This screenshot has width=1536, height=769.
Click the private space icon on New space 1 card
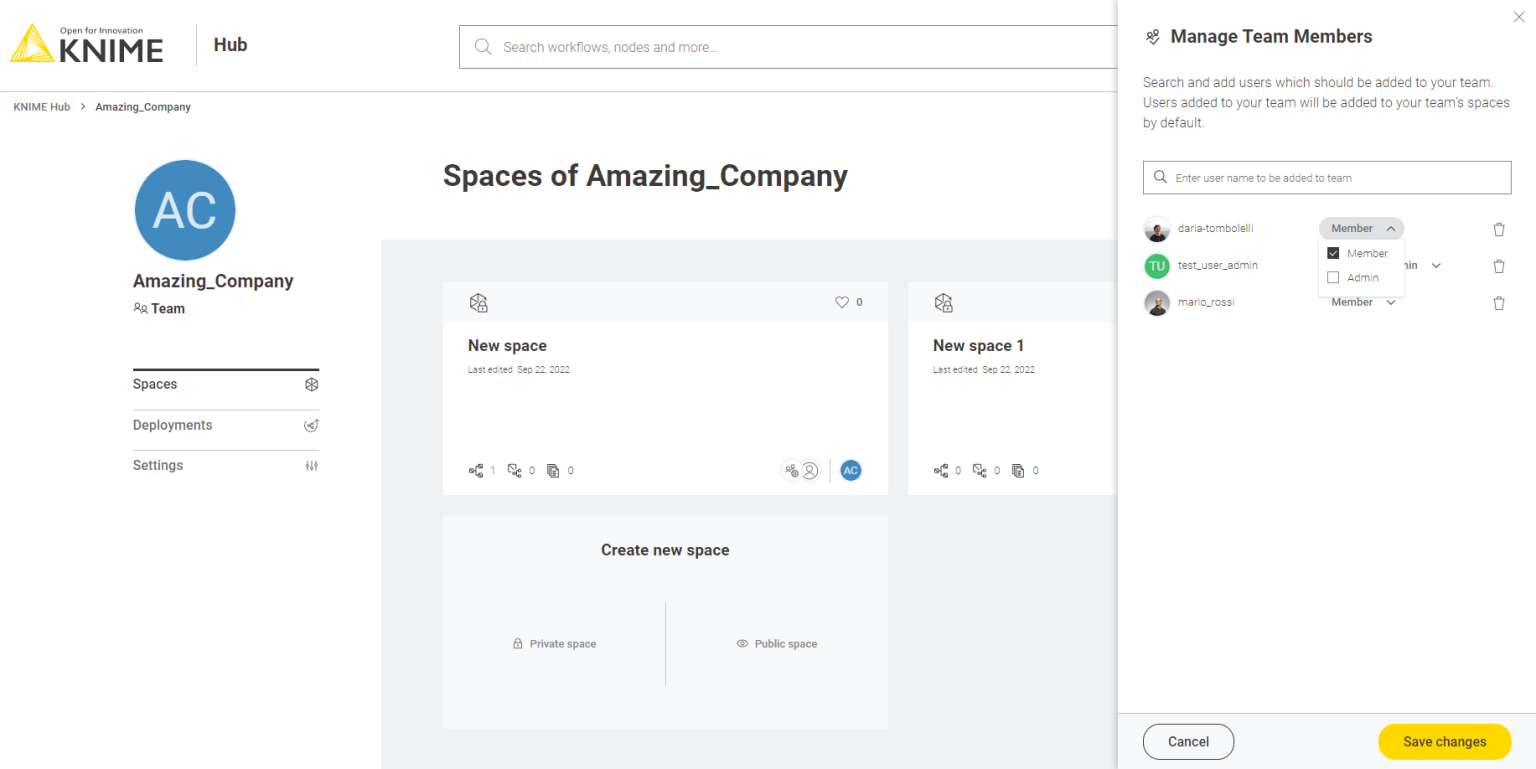pyautogui.click(x=943, y=302)
